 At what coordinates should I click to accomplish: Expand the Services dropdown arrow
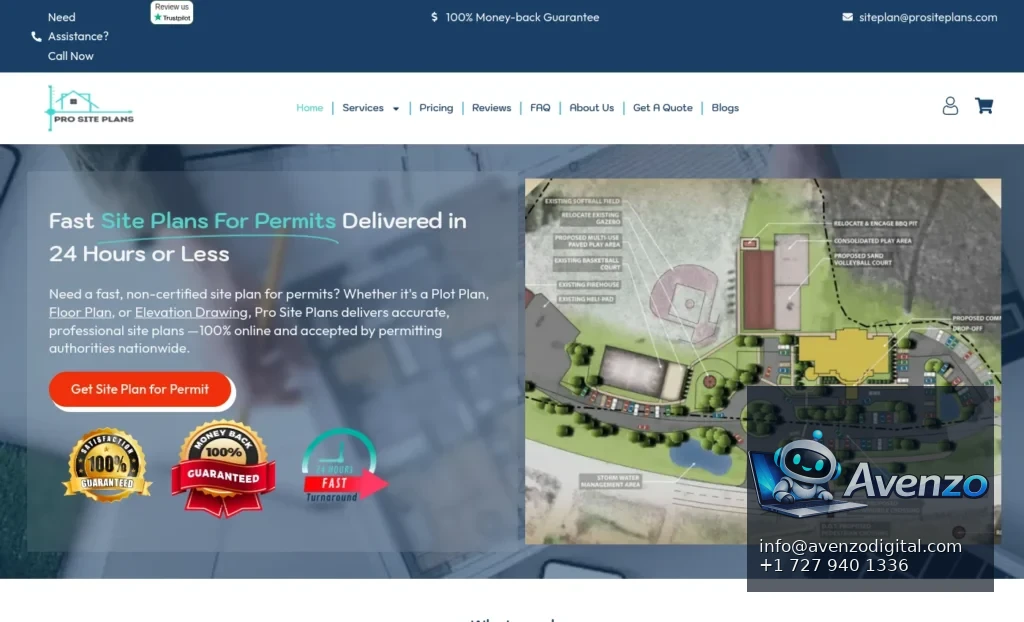pos(396,108)
